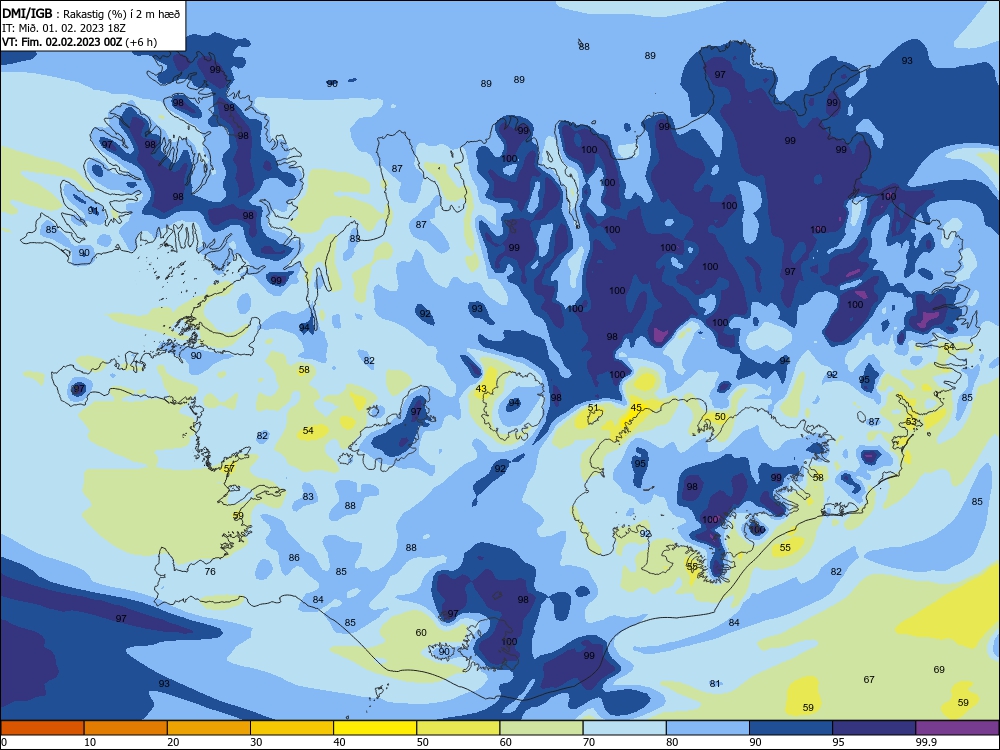Click the very light blue 70–80 legend swatch
1000x750 pixels.
pos(624,728)
